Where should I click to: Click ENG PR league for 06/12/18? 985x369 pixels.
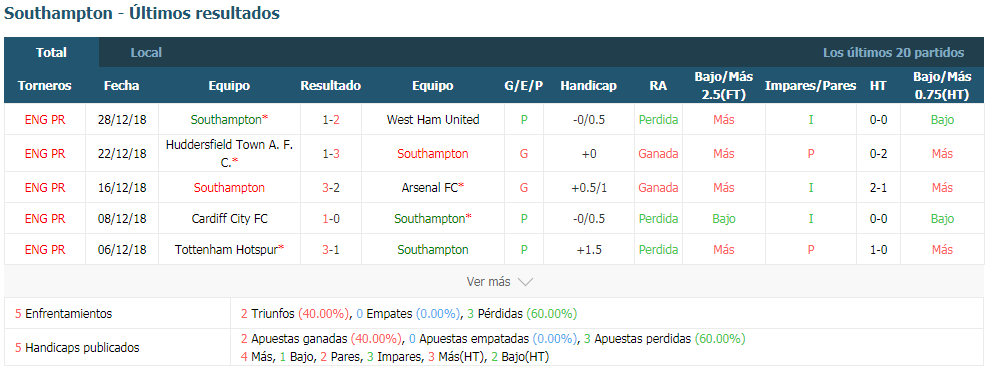pyautogui.click(x=45, y=250)
